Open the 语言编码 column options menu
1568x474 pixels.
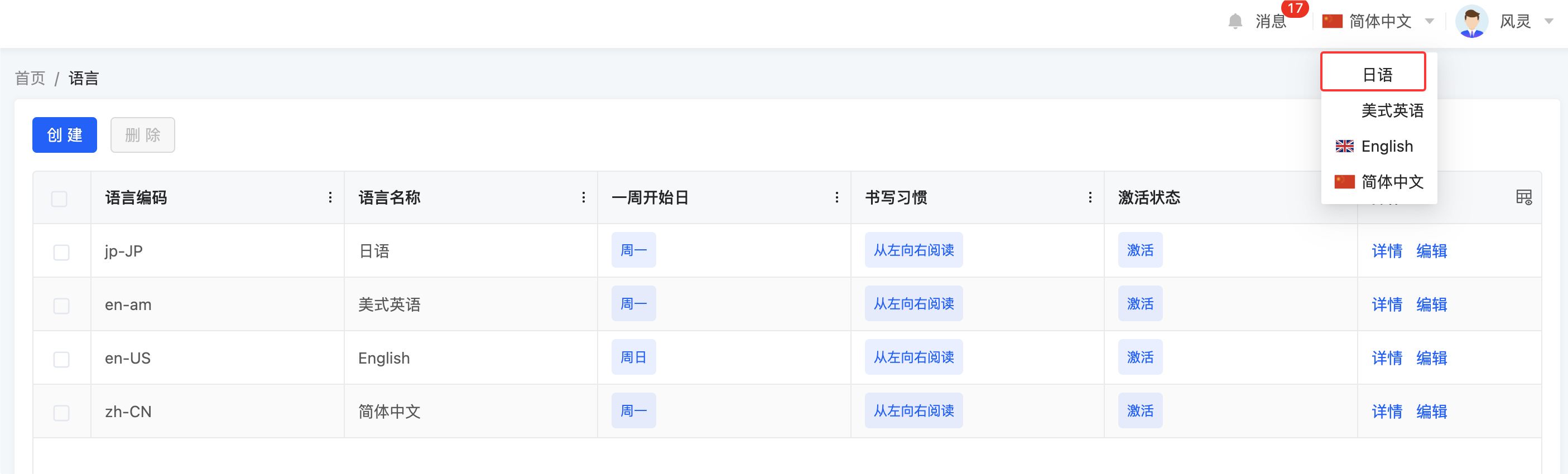point(330,197)
